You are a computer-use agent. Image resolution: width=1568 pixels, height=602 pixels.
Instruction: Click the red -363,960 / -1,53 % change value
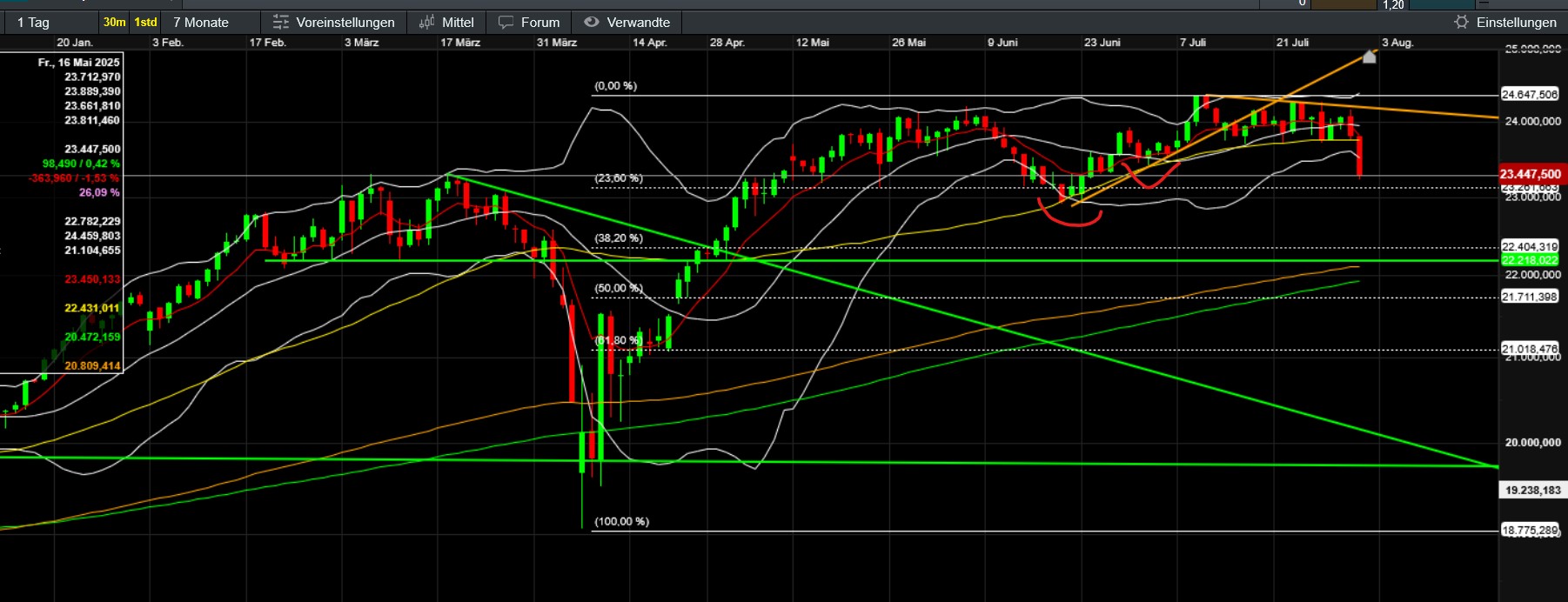pyautogui.click(x=74, y=177)
